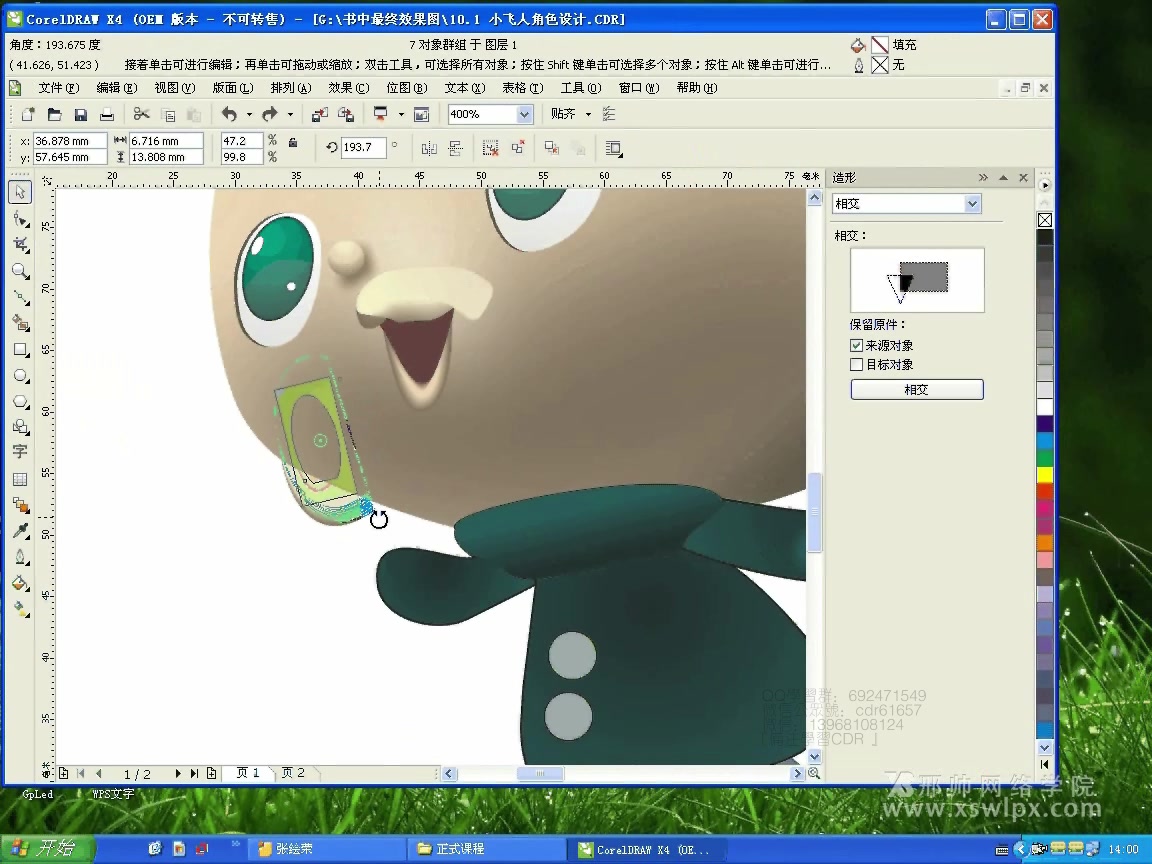Switch to the 页 2 page tab
1152x864 pixels.
(292, 773)
